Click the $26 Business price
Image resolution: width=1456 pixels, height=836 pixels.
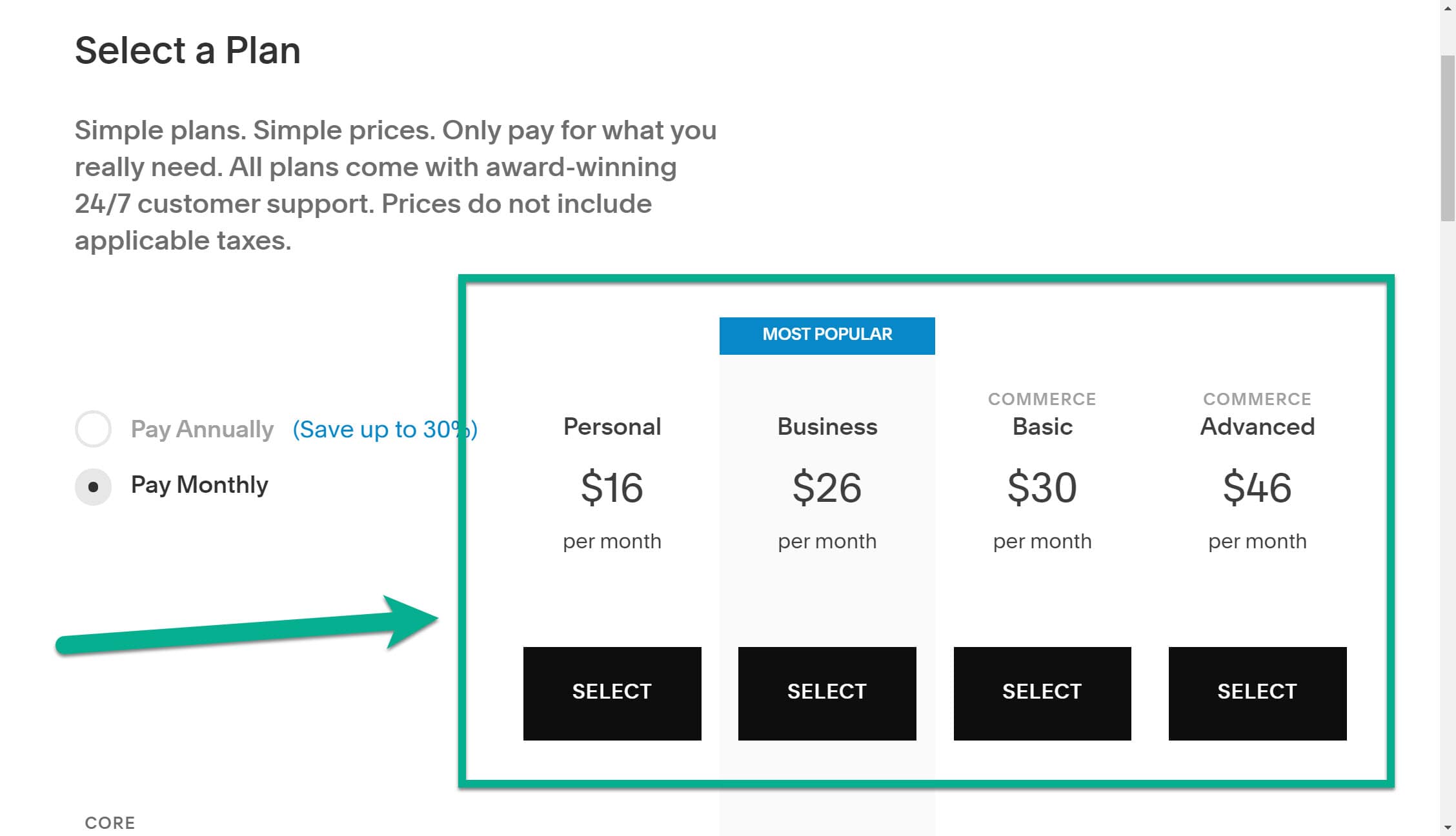tap(827, 488)
